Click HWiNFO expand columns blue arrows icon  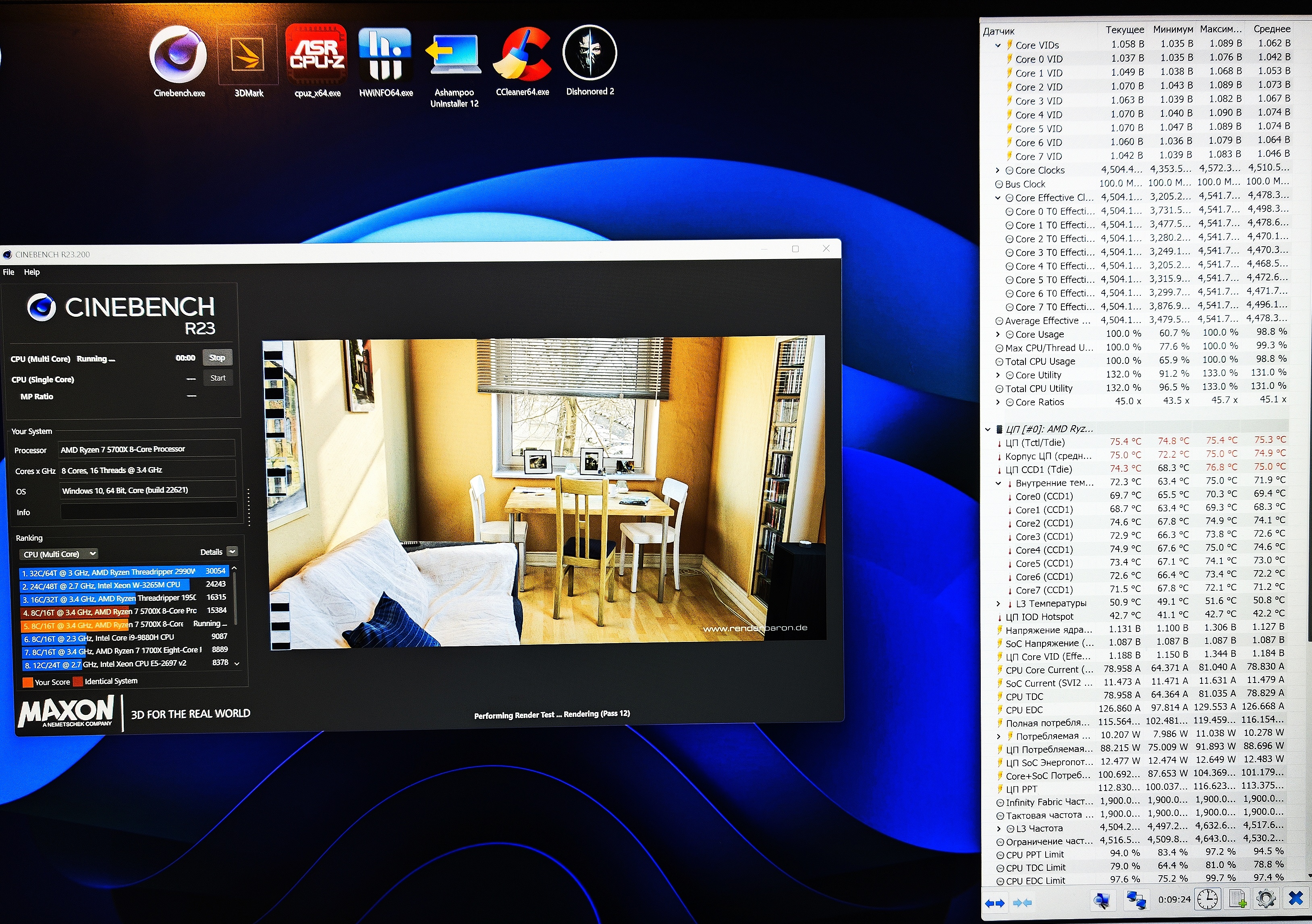pos(995,903)
